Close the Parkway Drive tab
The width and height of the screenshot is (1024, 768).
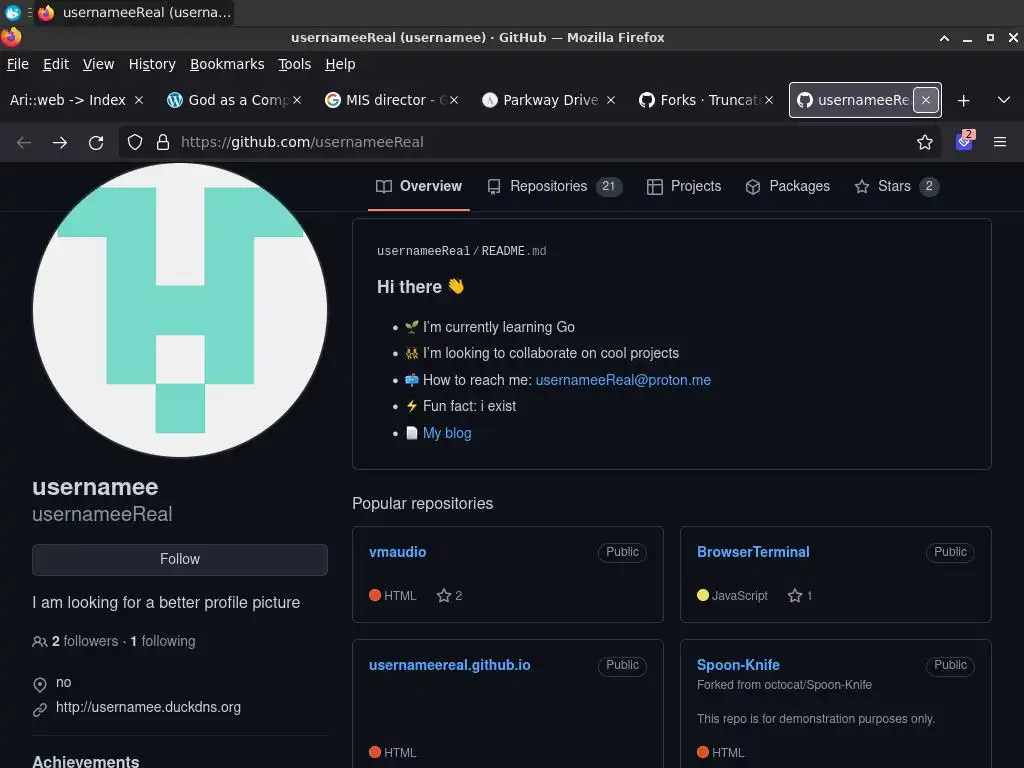(x=611, y=100)
